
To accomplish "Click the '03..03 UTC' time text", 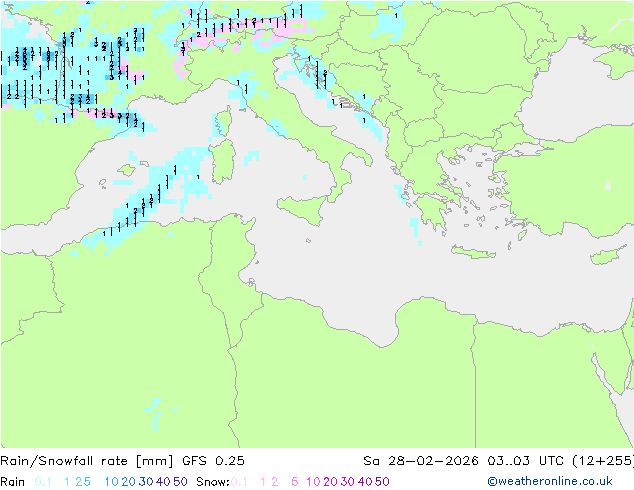I will pyautogui.click(x=526, y=461).
